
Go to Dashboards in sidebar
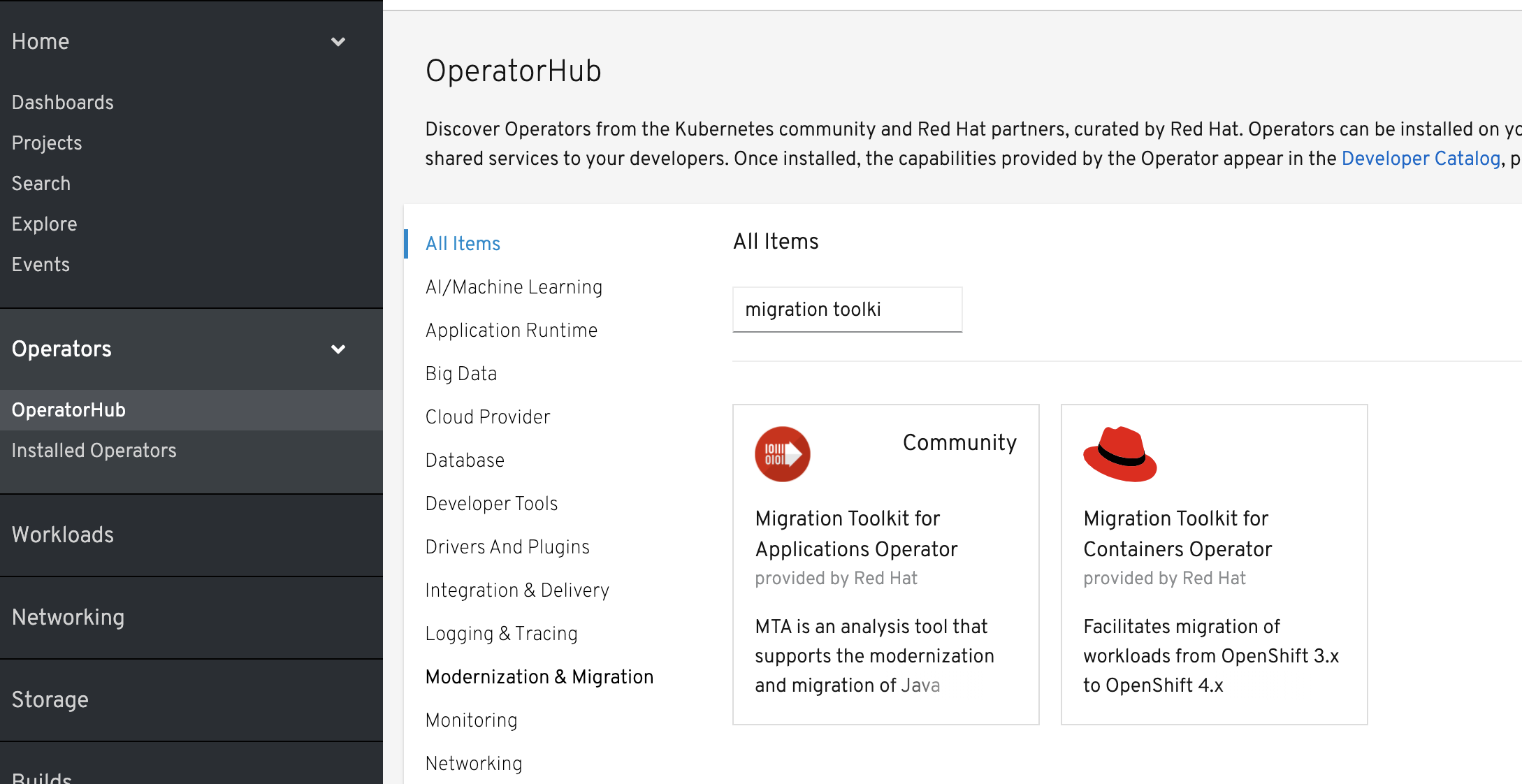pyautogui.click(x=63, y=103)
